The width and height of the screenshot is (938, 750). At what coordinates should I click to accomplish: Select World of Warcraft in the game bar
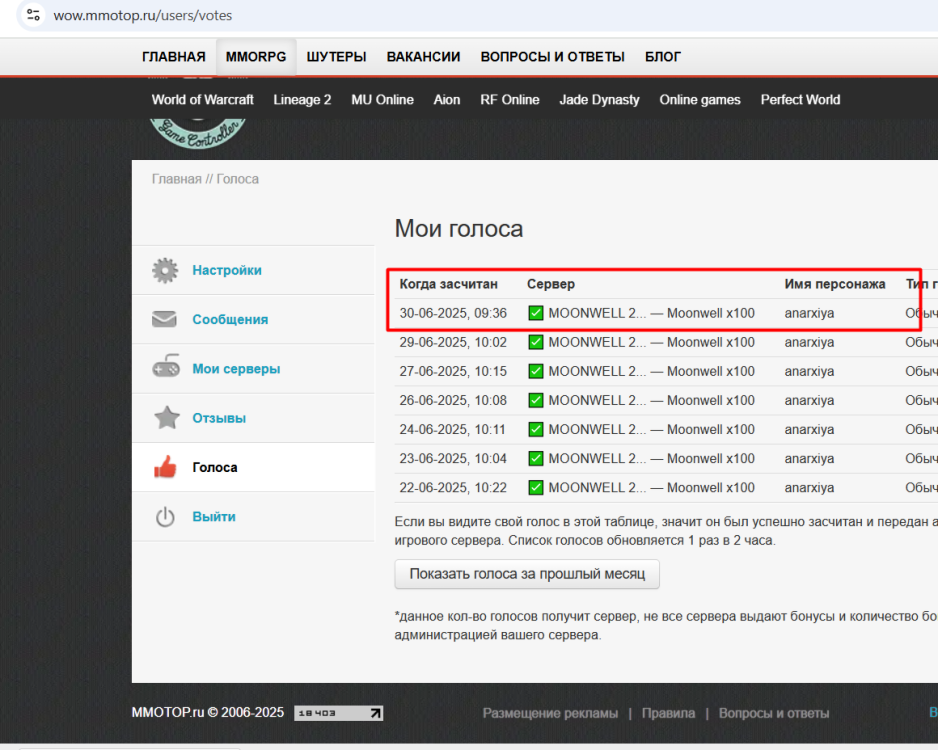click(x=202, y=99)
